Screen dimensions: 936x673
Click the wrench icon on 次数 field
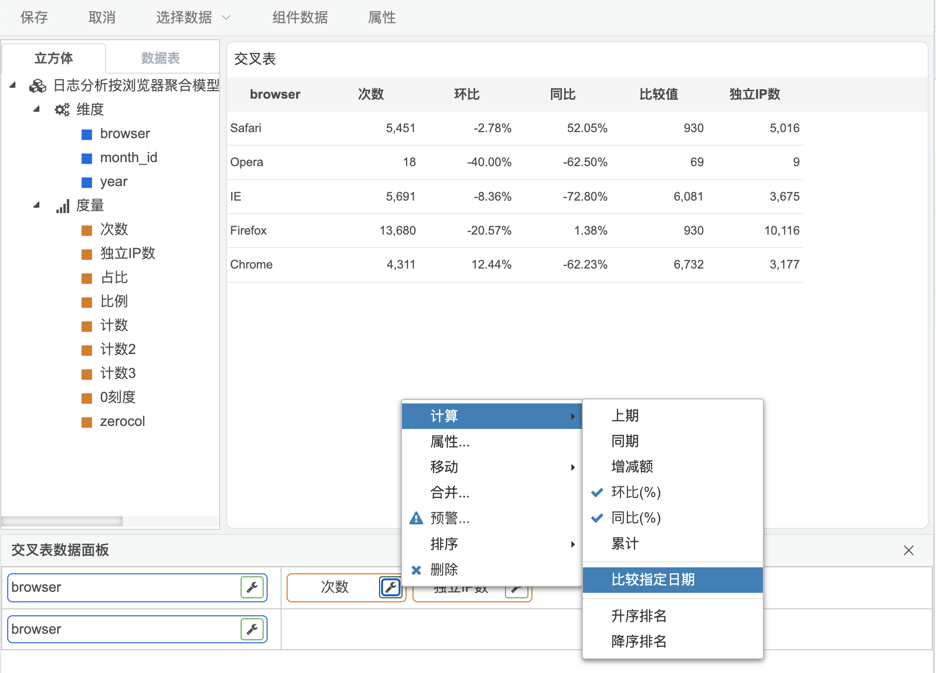(390, 588)
